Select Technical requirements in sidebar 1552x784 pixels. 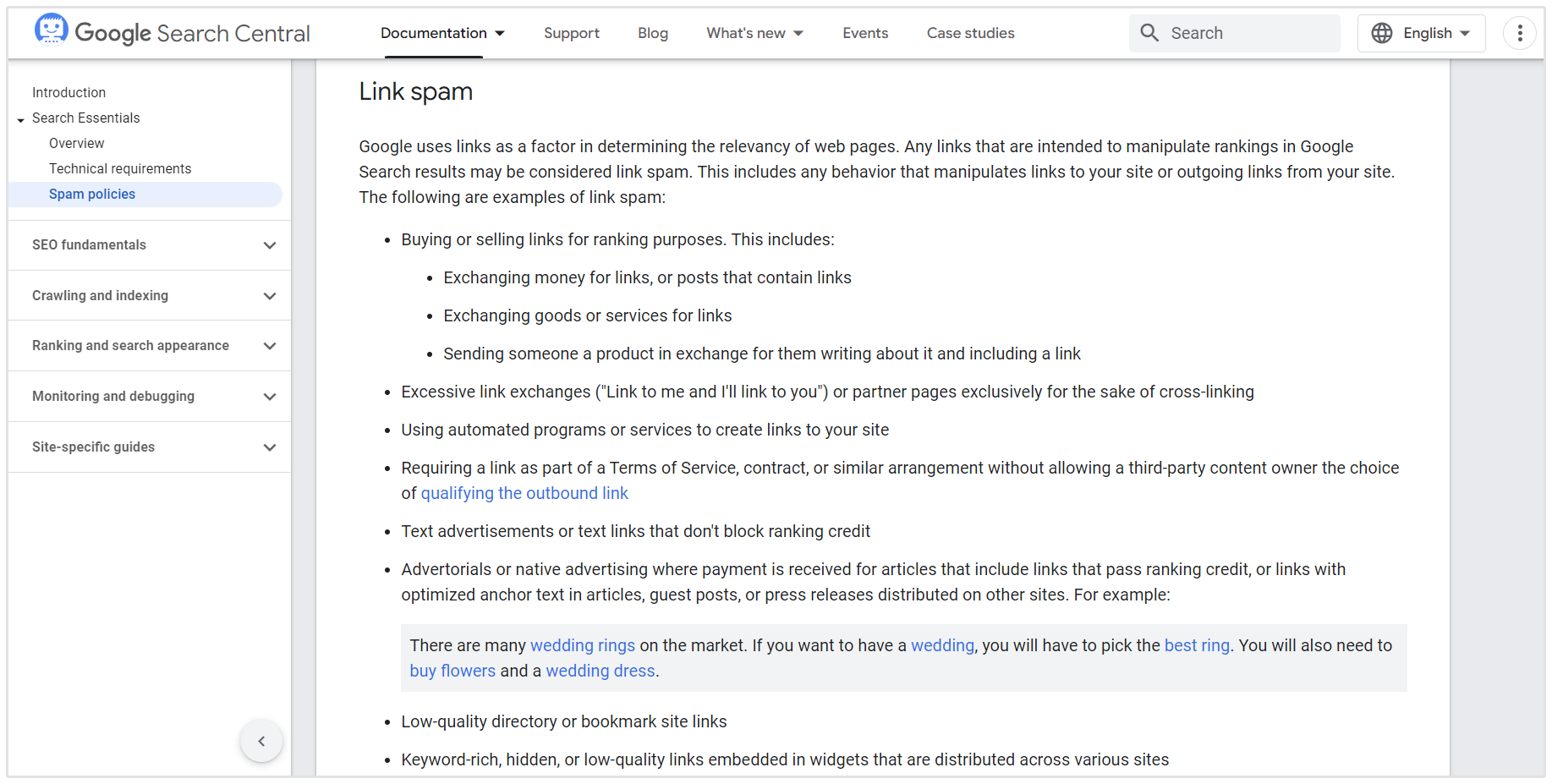[x=120, y=169]
